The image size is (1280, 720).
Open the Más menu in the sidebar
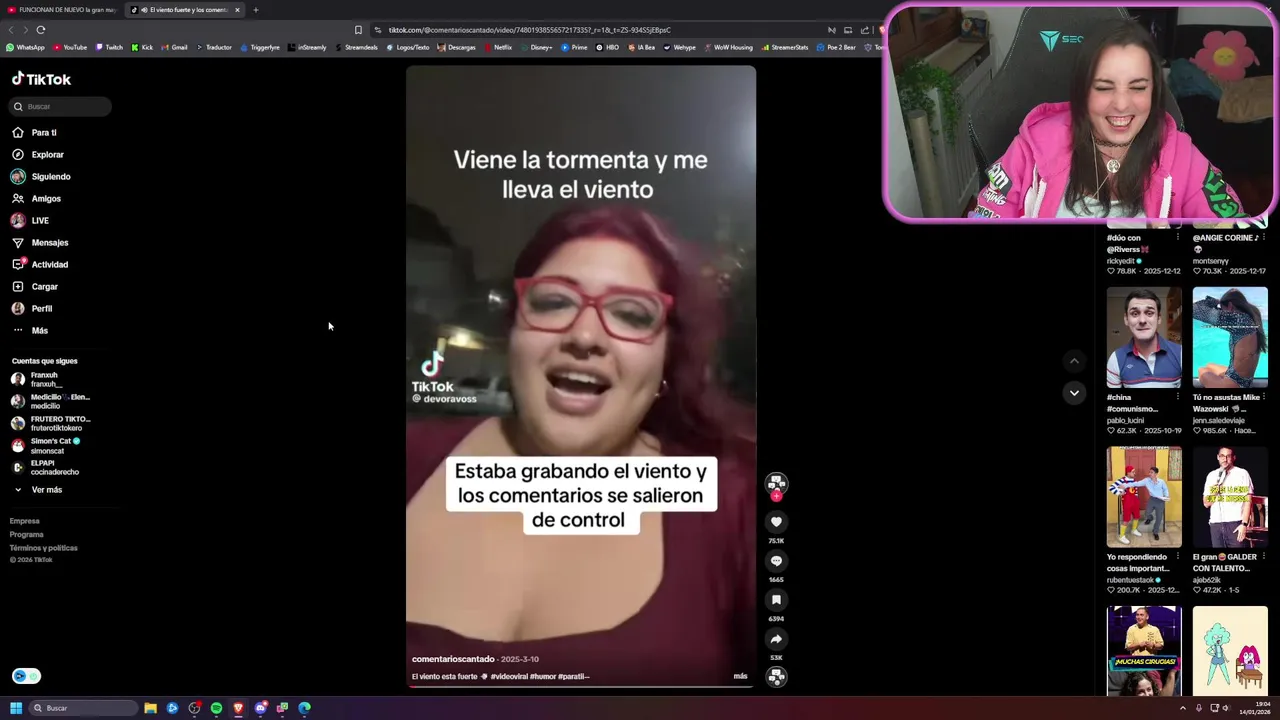coord(30,330)
